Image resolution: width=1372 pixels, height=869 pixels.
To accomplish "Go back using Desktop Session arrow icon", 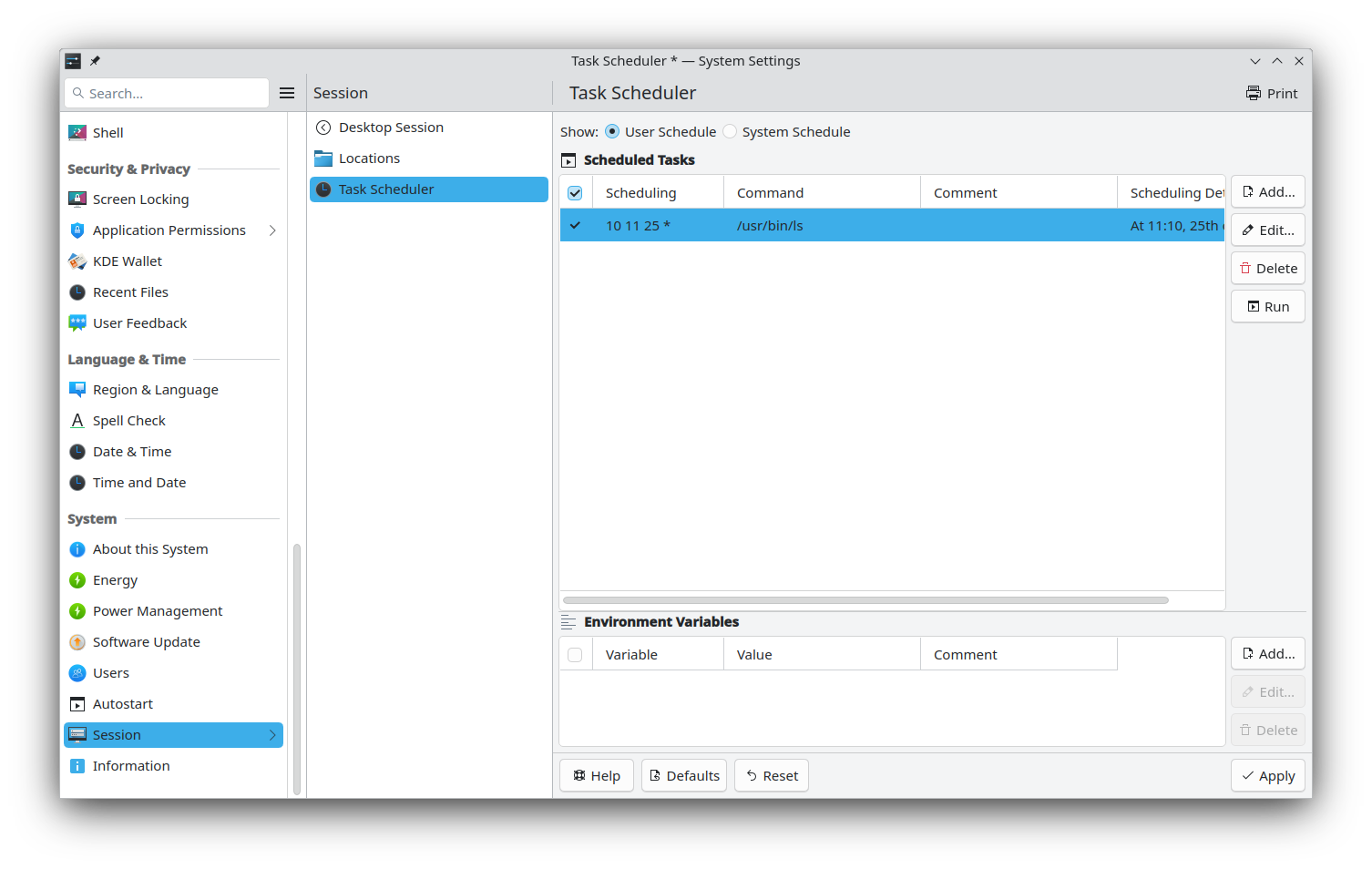I will tap(323, 128).
